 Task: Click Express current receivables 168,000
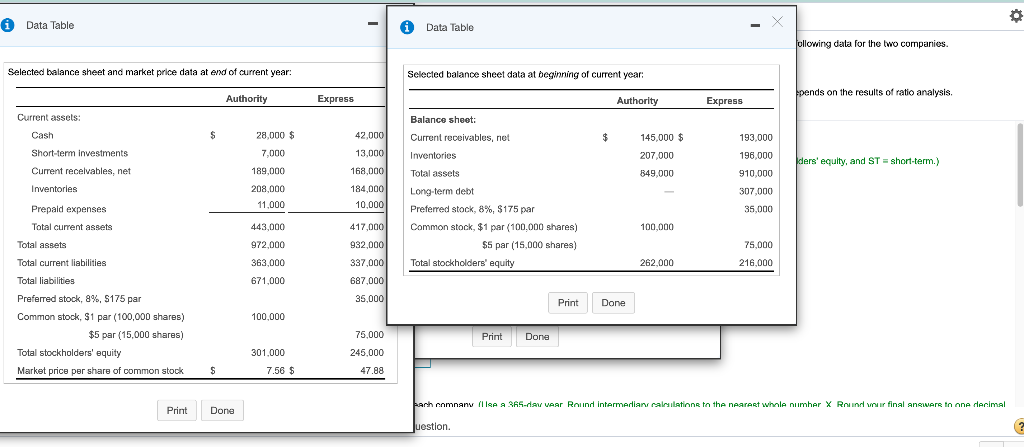click(368, 171)
